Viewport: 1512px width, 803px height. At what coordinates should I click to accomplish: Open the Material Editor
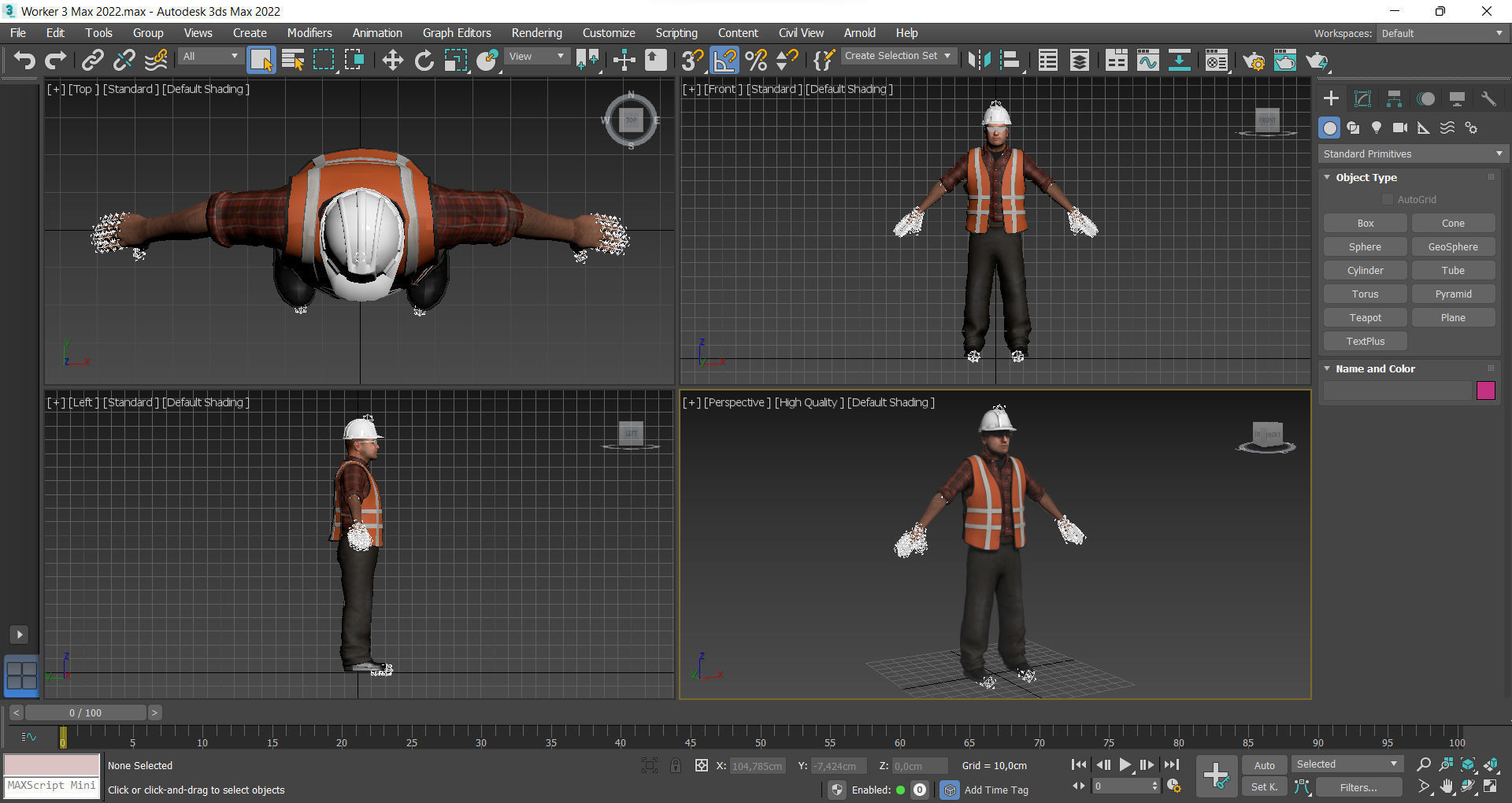(1217, 61)
